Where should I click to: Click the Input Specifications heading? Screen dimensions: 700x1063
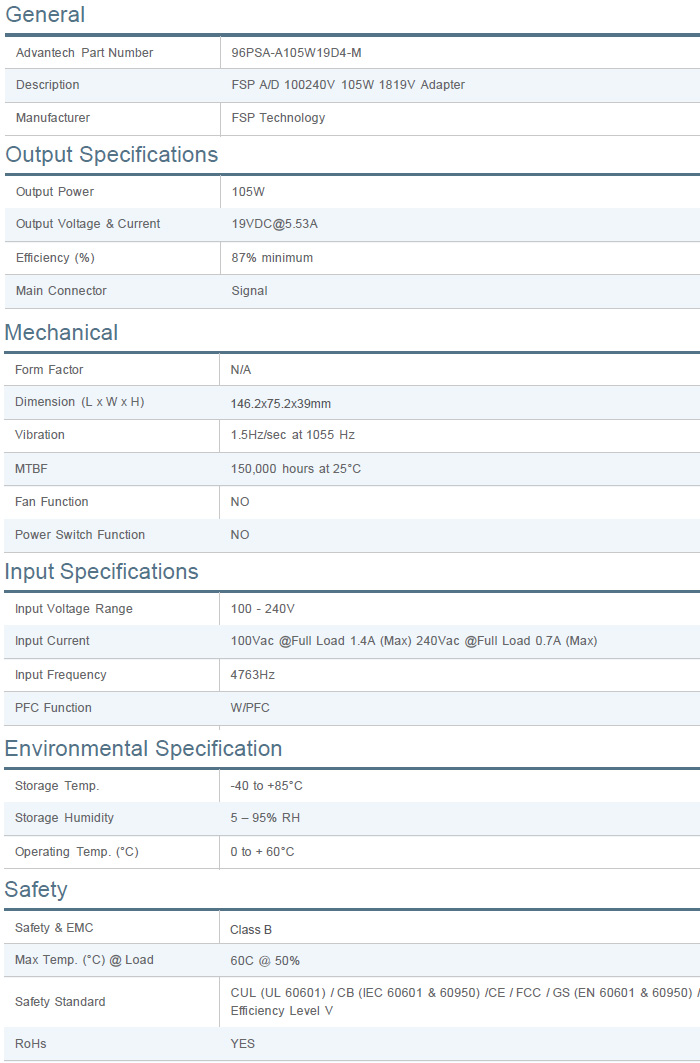pyautogui.click(x=101, y=572)
